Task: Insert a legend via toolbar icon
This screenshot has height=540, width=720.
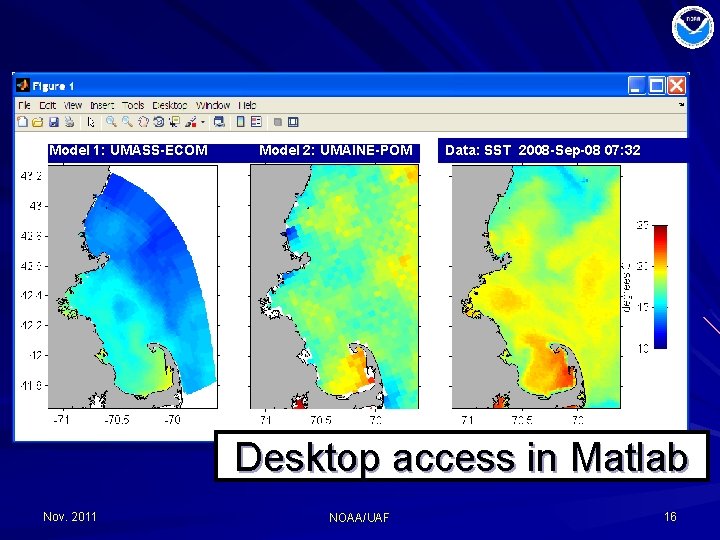Action: (256, 122)
